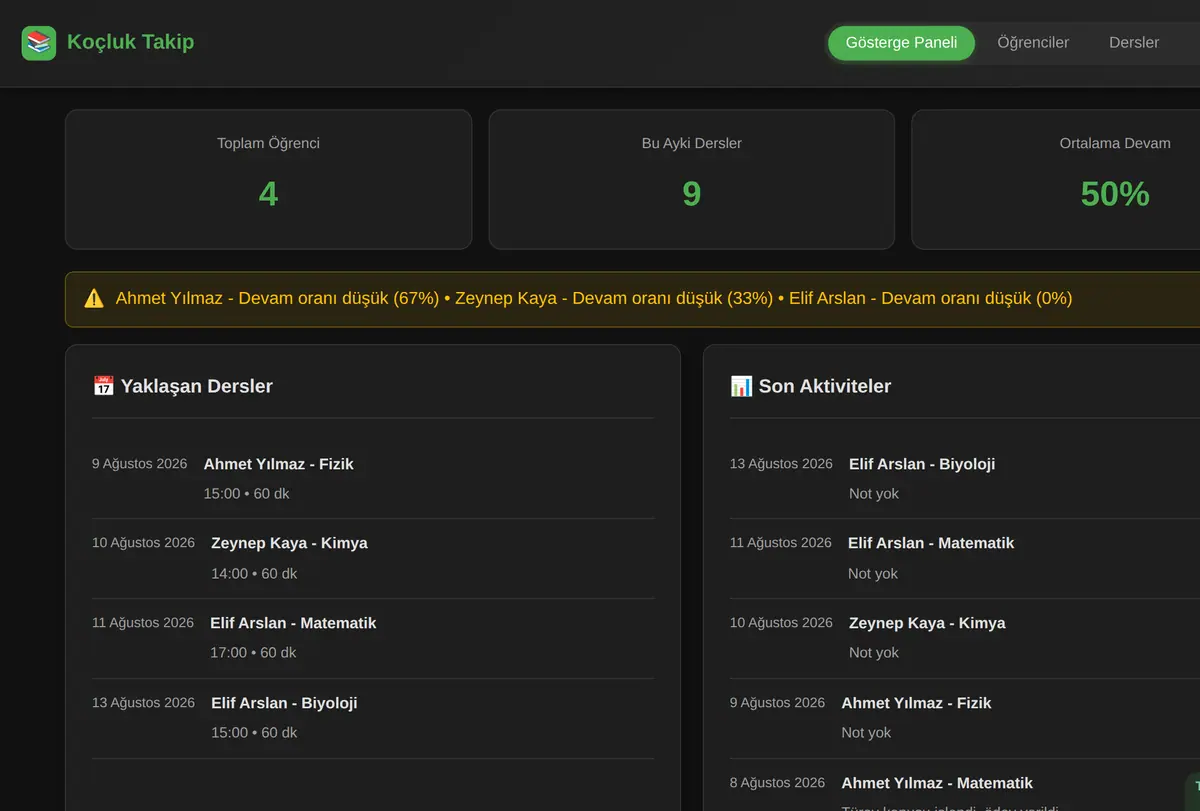This screenshot has height=811, width=1200.
Task: Open the Gösterge Paneli tab
Action: click(901, 43)
